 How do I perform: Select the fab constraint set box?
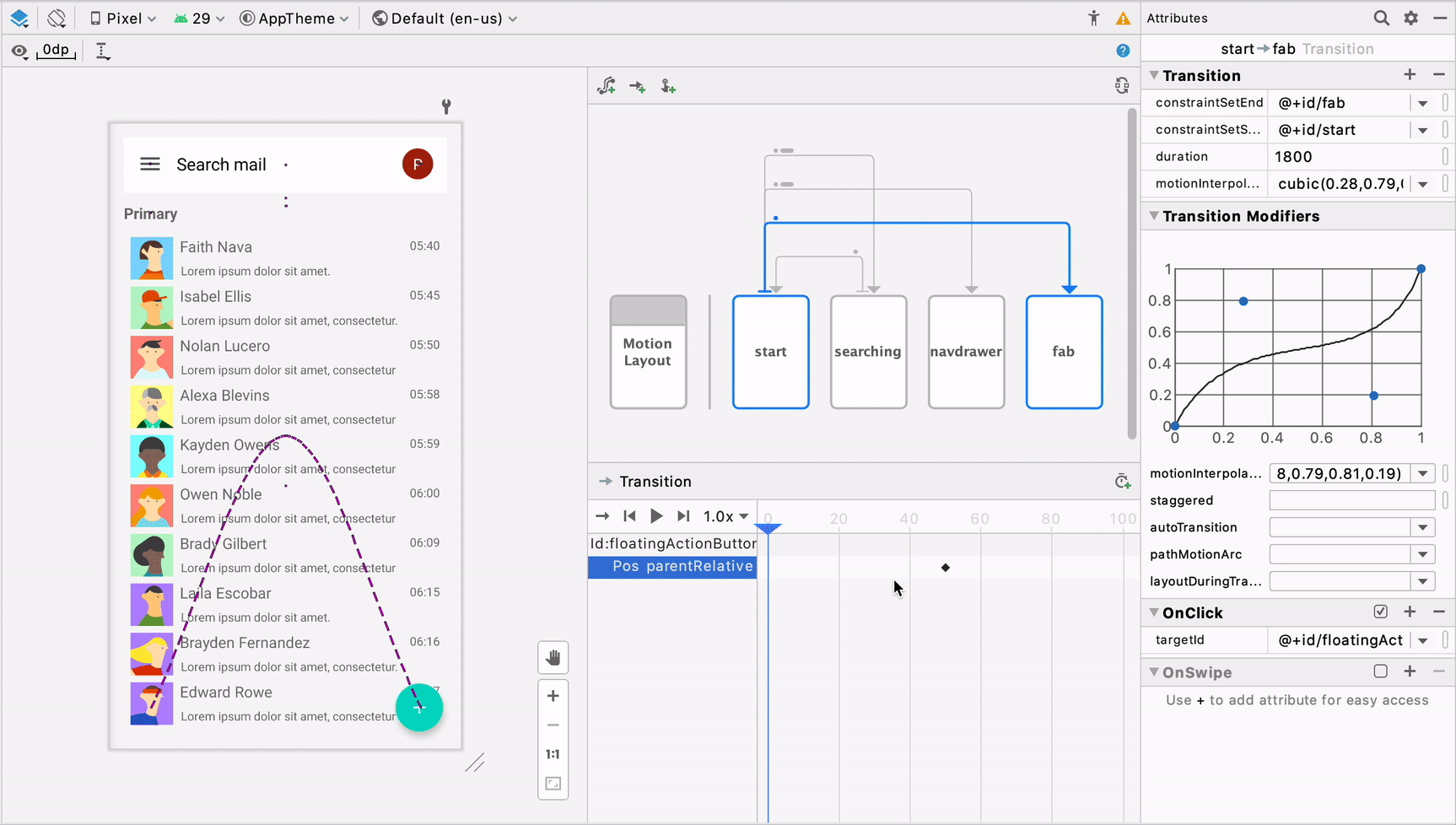tap(1064, 352)
